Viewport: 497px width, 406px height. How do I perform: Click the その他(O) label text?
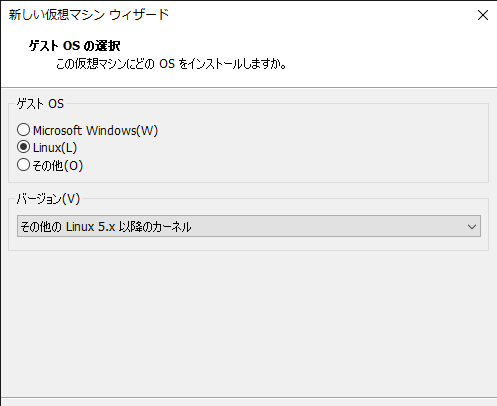(58, 165)
